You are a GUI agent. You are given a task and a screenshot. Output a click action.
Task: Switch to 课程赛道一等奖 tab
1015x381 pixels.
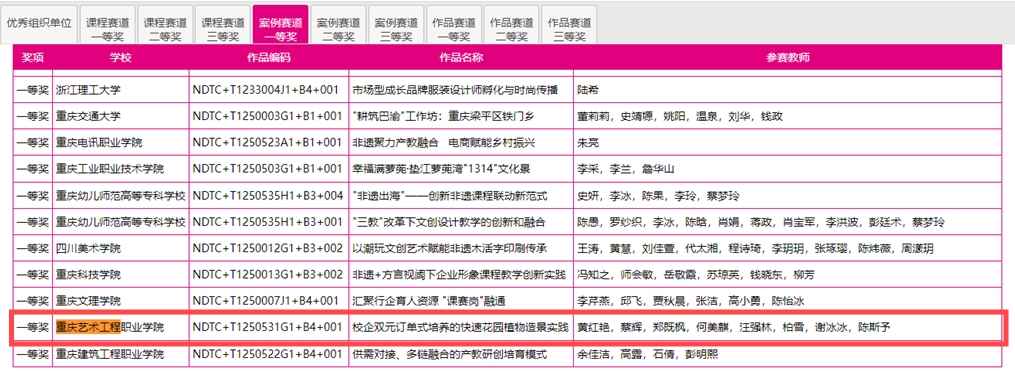(107, 24)
